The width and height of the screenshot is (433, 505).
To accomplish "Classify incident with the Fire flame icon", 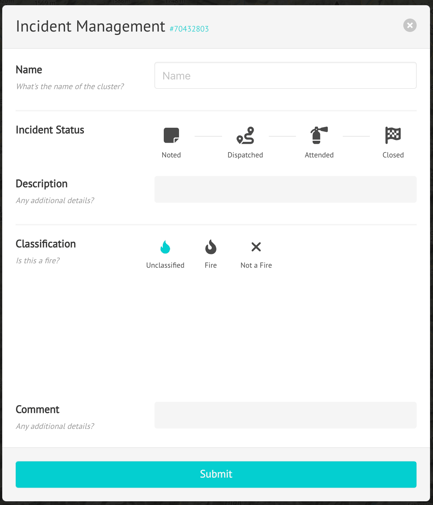I will [211, 247].
